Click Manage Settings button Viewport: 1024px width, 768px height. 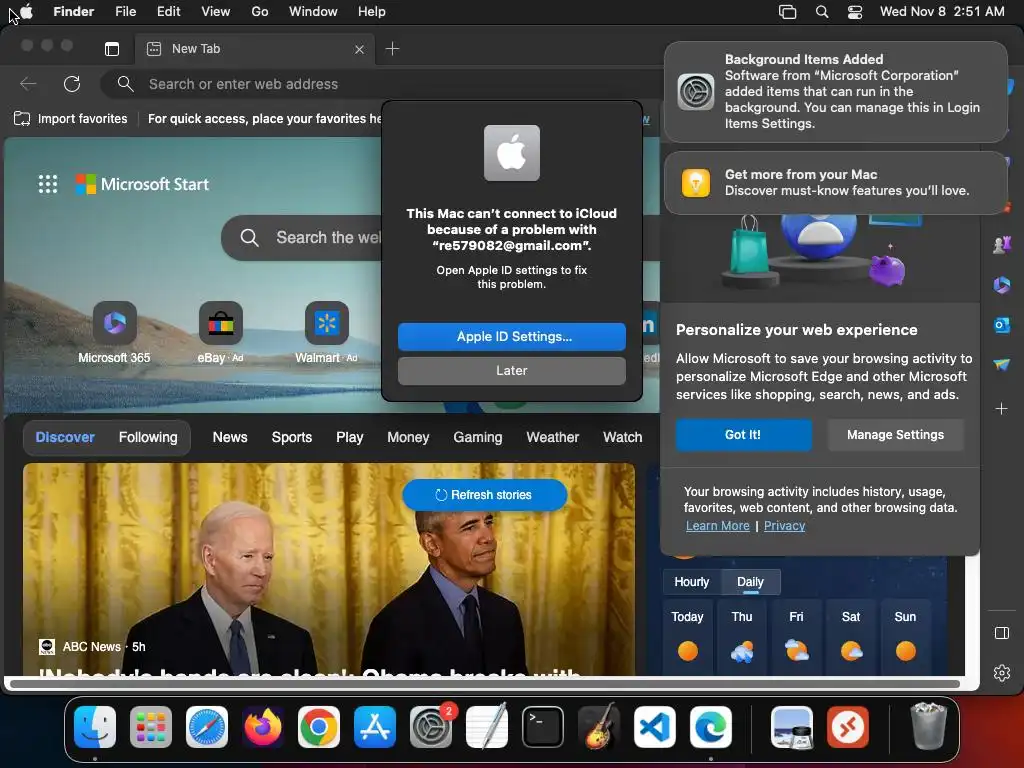(x=895, y=435)
